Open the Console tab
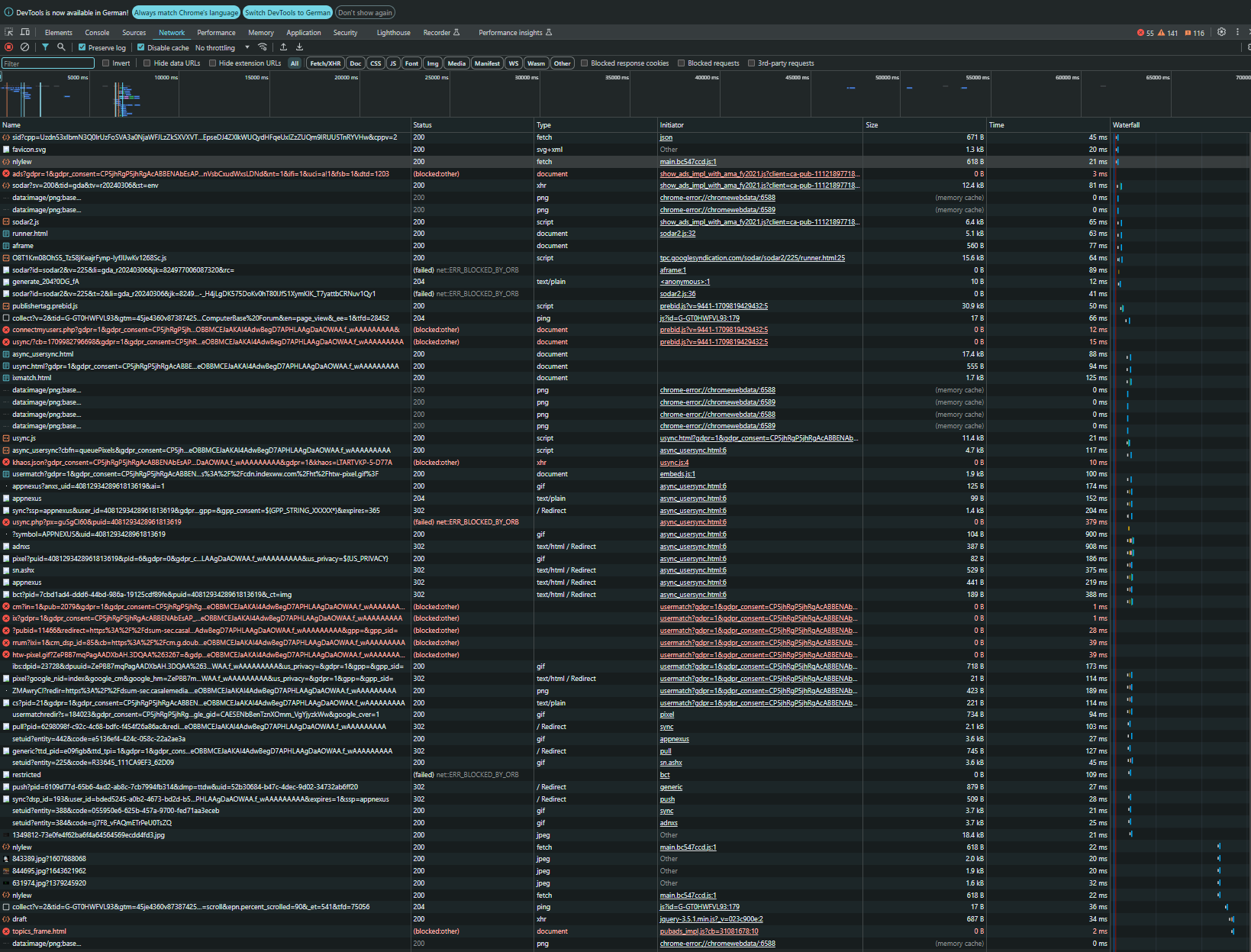Viewport: 1251px width, 952px height. click(97, 33)
